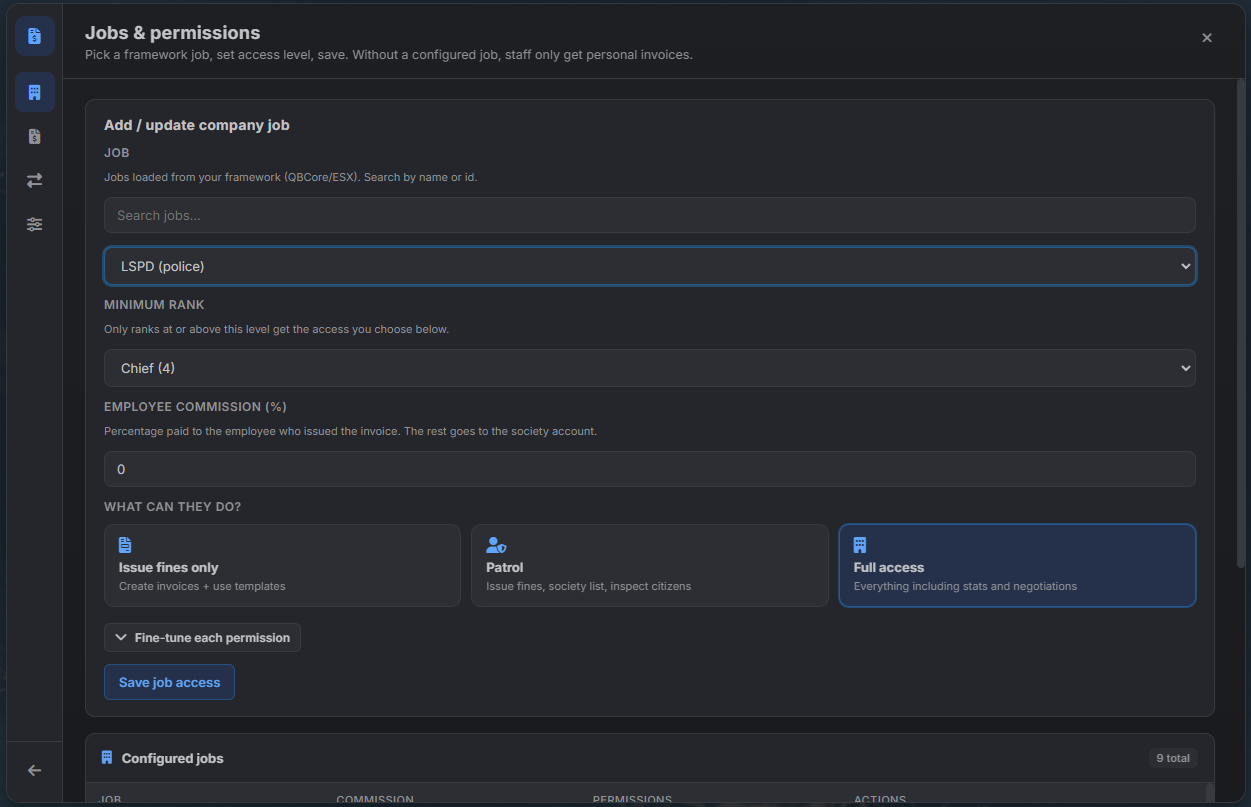
Task: Click the Save job access button
Action: point(169,682)
